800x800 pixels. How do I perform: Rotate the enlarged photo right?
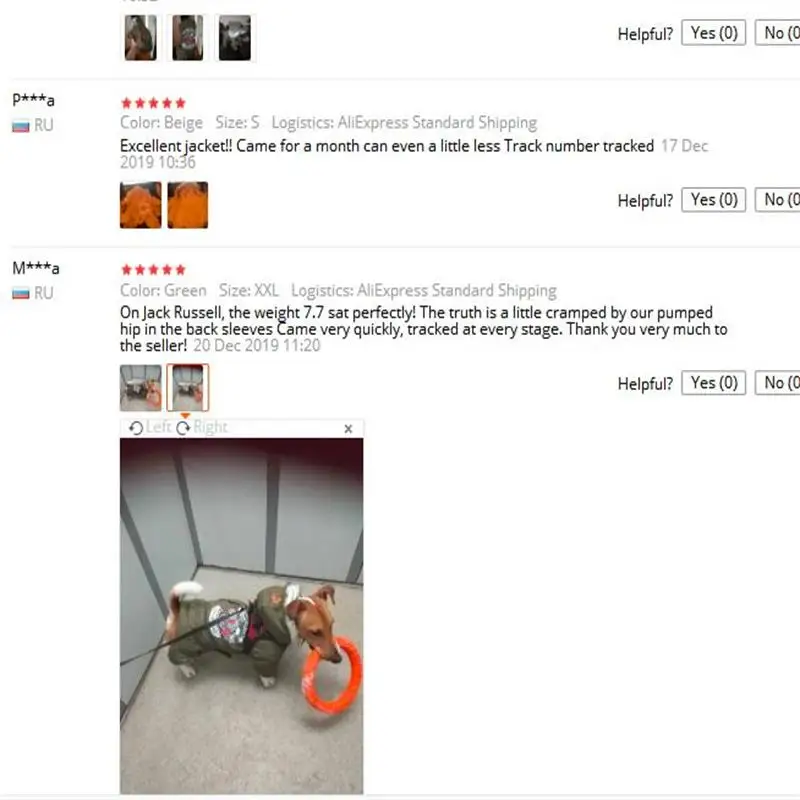point(202,428)
